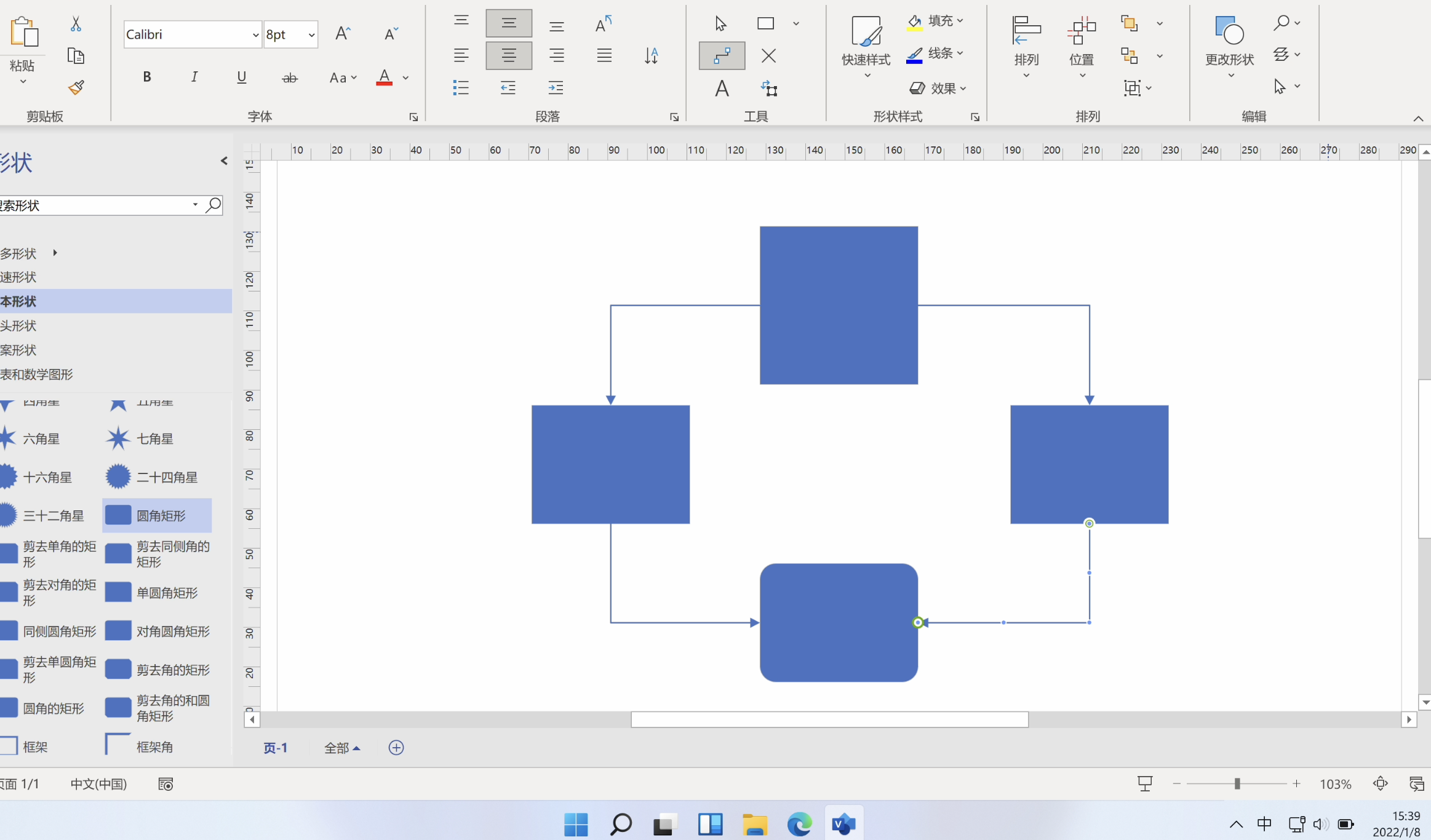
Task: Open the rectangle tool shape dropdown
Action: 796,24
